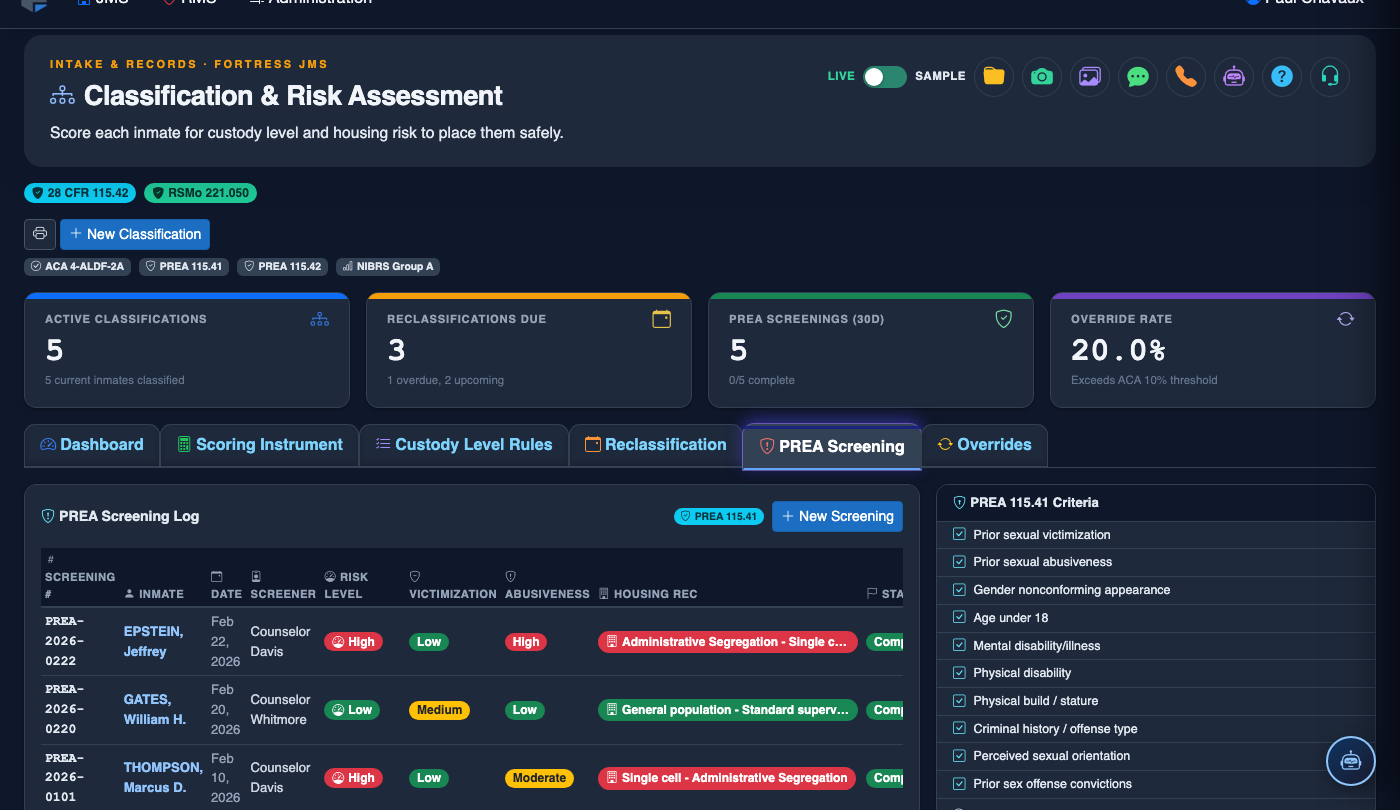Open the Custody Level Rules tab

pos(464,445)
